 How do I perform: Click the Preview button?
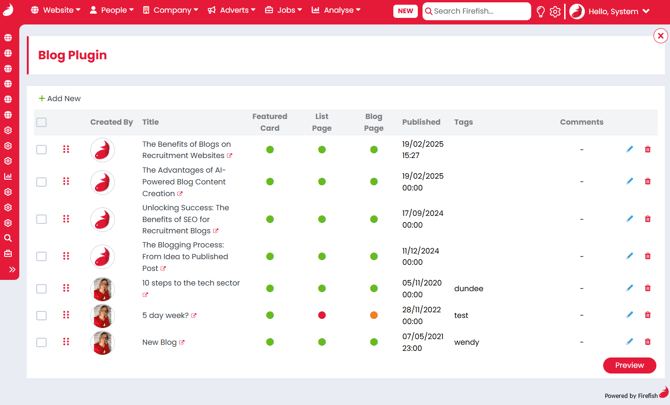click(x=629, y=365)
